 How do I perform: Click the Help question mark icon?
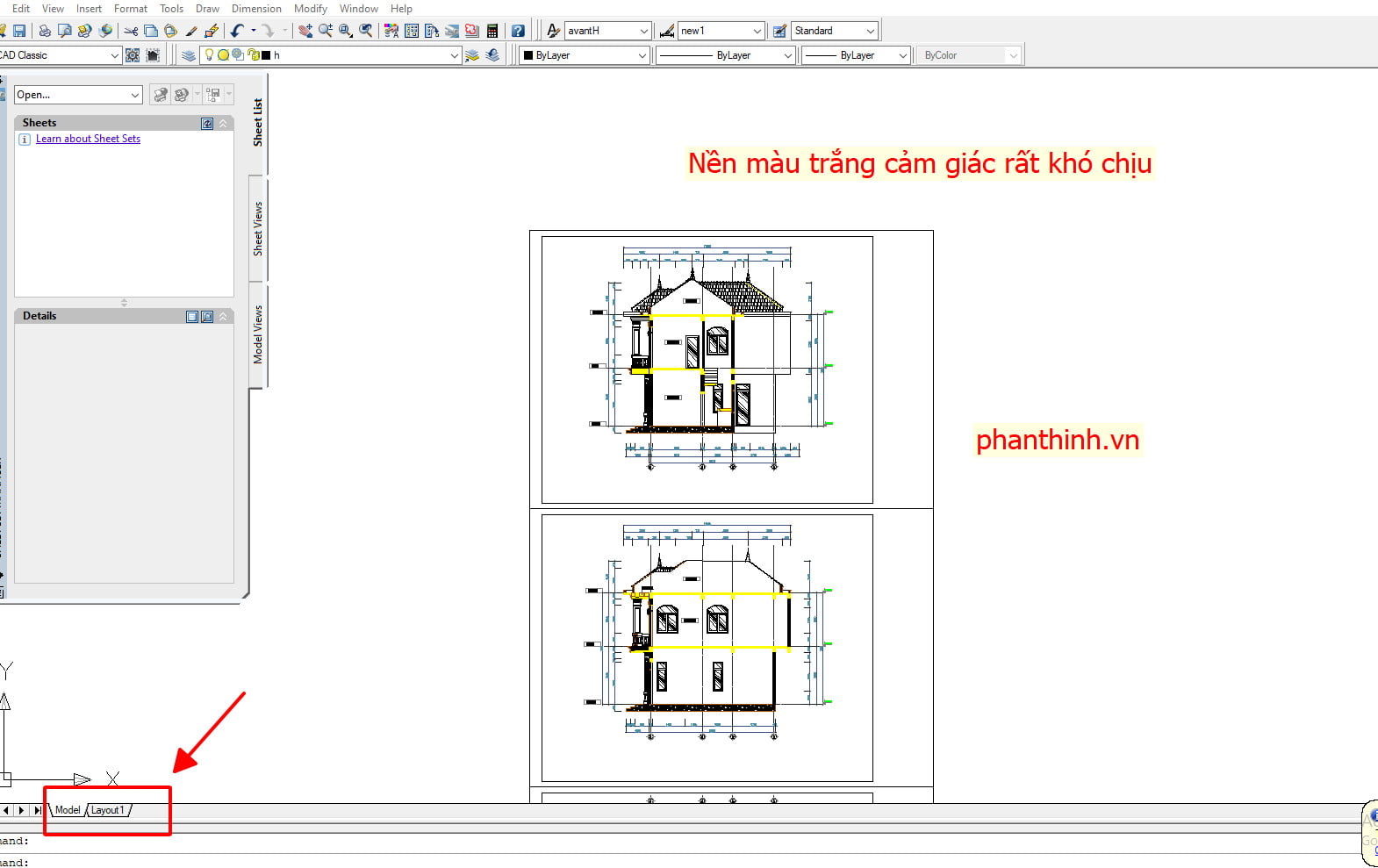518,31
